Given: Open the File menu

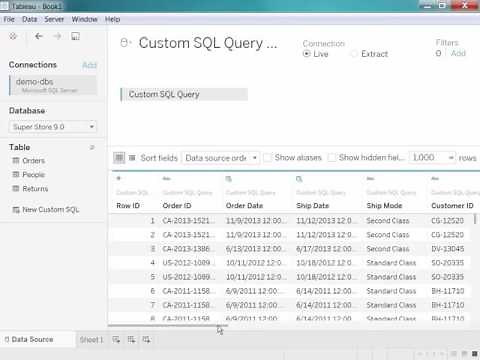Looking at the screenshot, I should pos(9,19).
